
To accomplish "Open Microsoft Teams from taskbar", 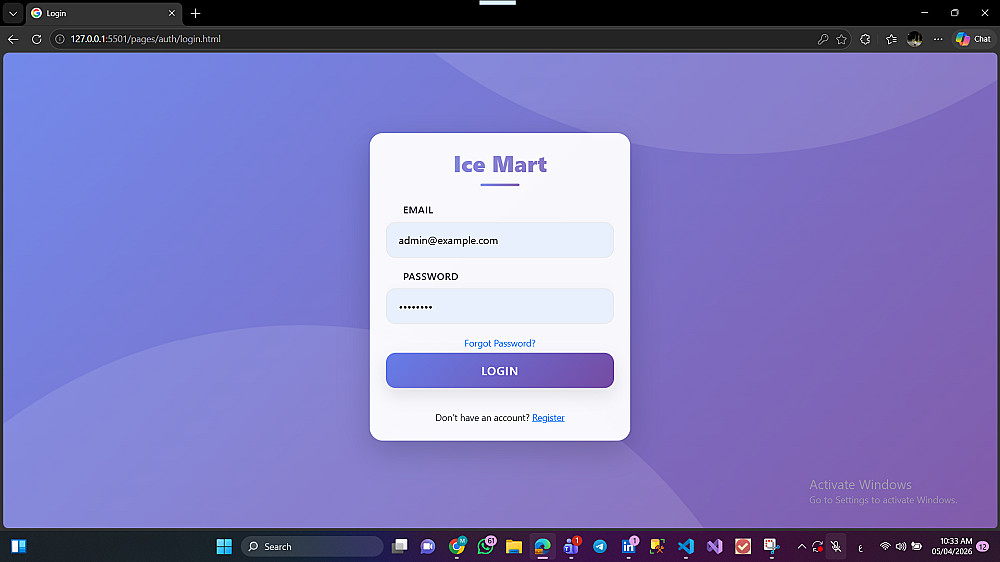I will tap(571, 546).
